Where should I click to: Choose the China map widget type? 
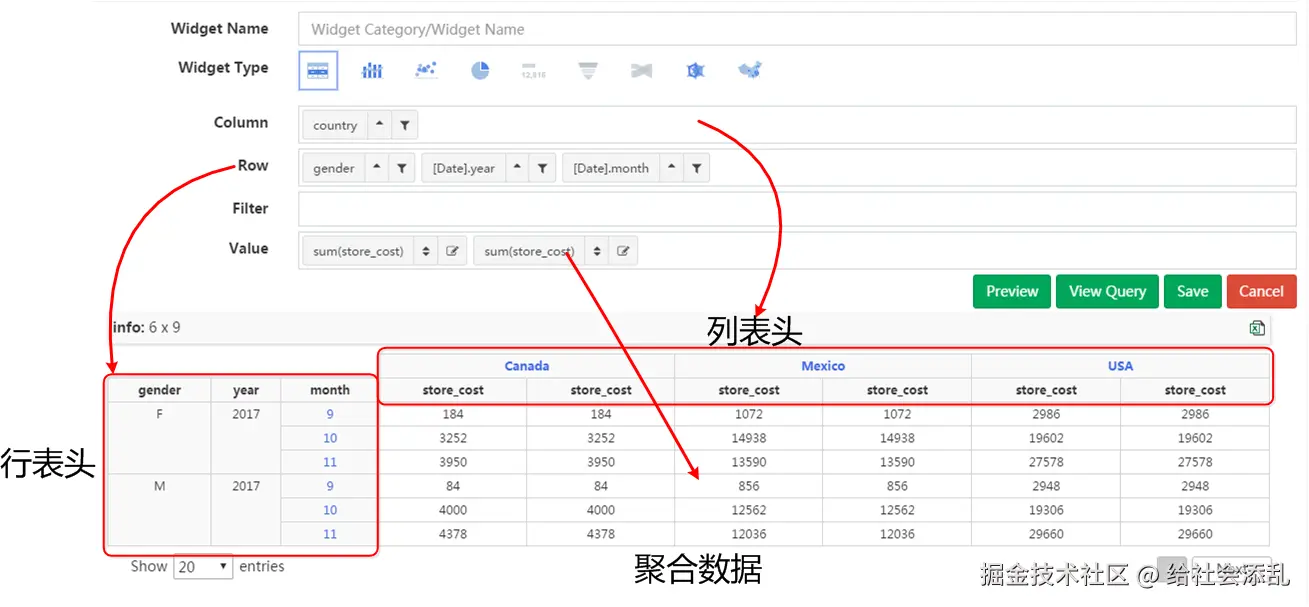750,70
